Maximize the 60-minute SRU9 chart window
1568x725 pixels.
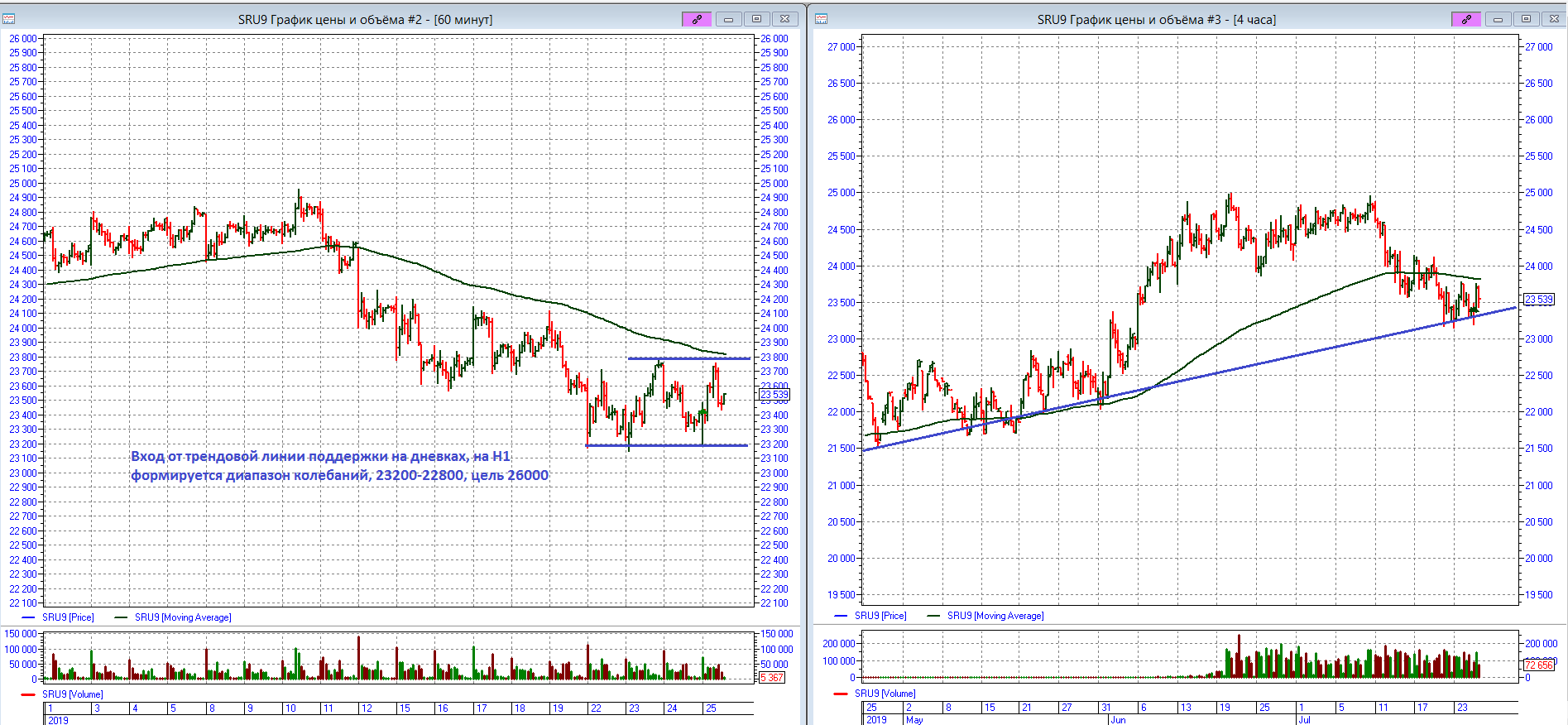756,19
